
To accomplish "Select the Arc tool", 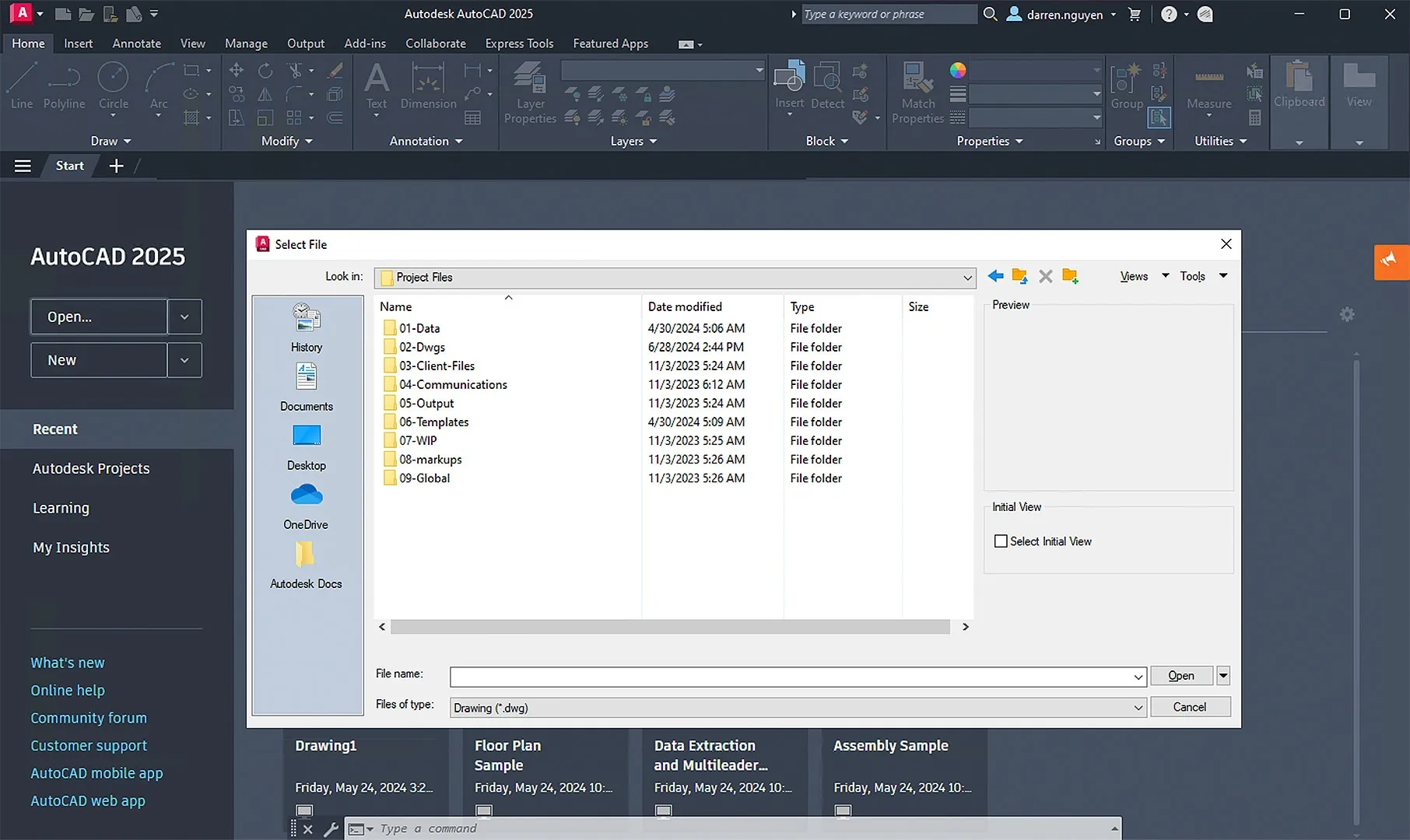I will [158, 84].
